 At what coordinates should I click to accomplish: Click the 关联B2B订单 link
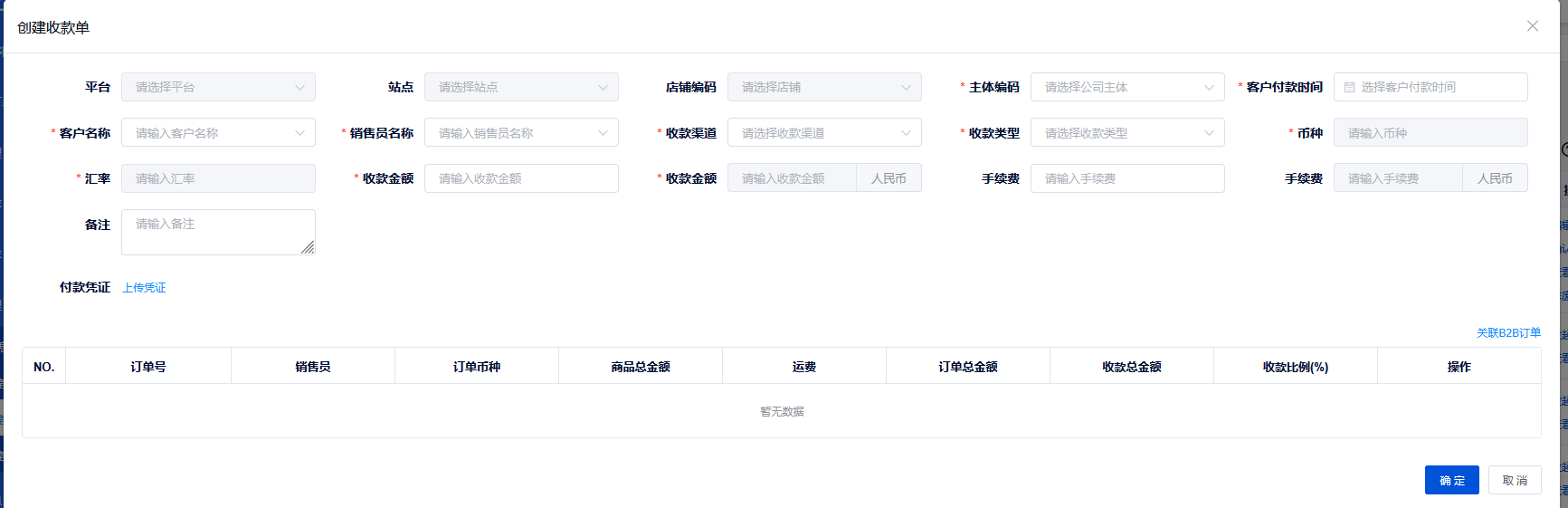(1508, 333)
